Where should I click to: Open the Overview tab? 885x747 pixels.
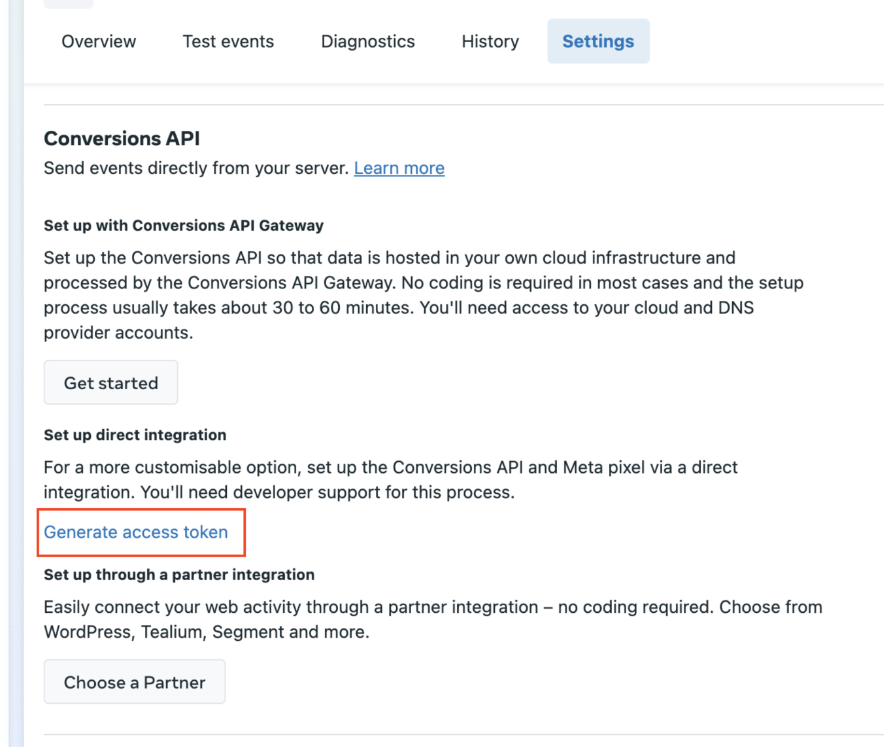[x=99, y=41]
